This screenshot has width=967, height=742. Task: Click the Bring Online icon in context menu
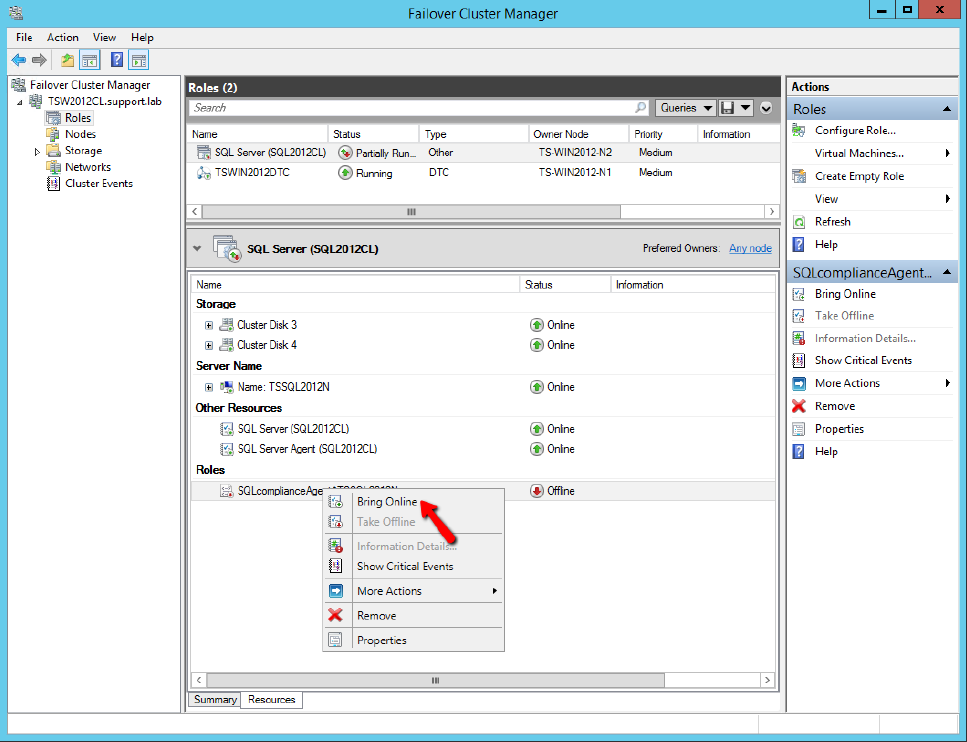(x=335, y=501)
